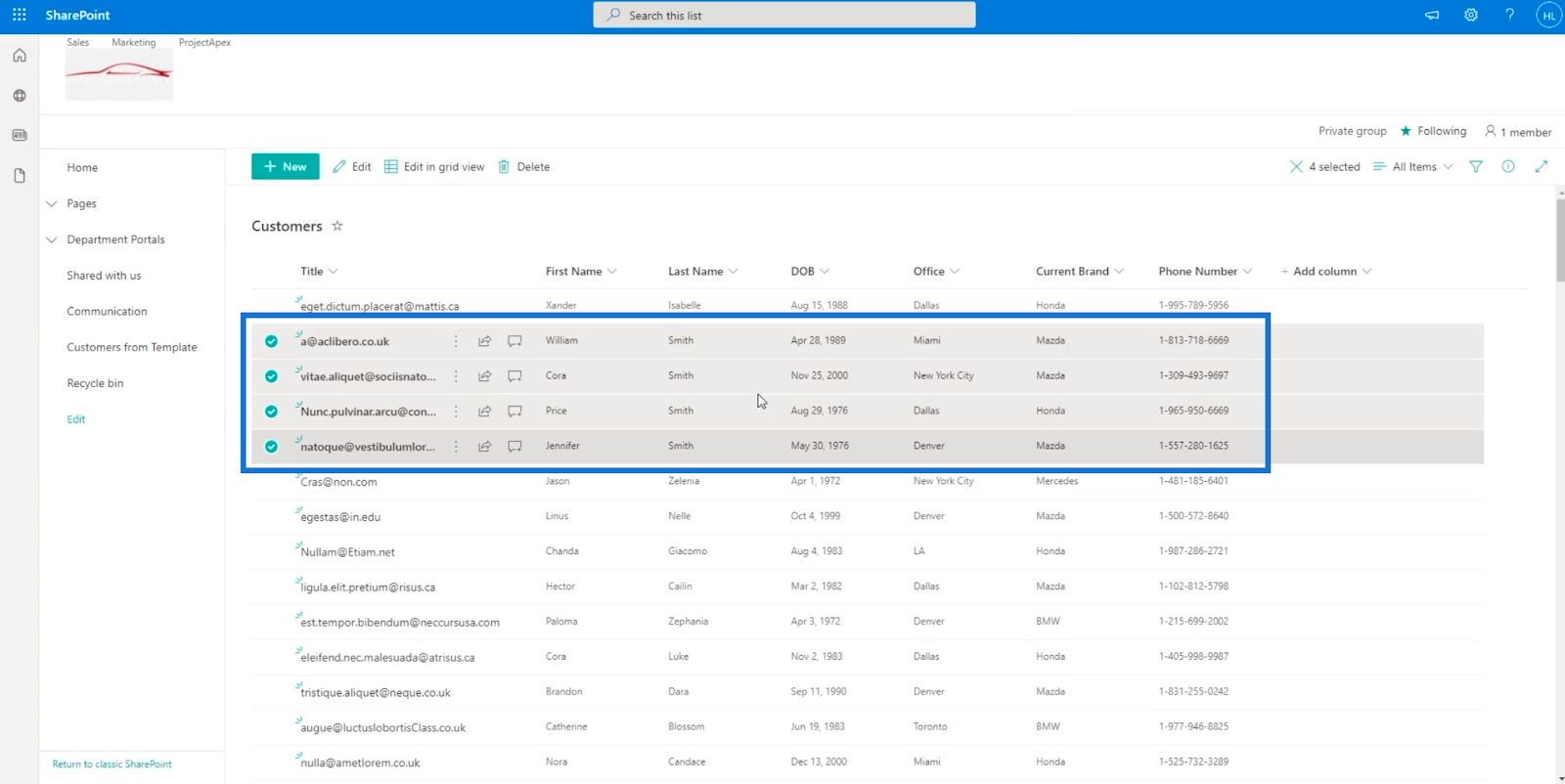This screenshot has width=1565, height=784.
Task: Uncheck the vitae.aliquet row selection circle
Action: pyautogui.click(x=271, y=376)
